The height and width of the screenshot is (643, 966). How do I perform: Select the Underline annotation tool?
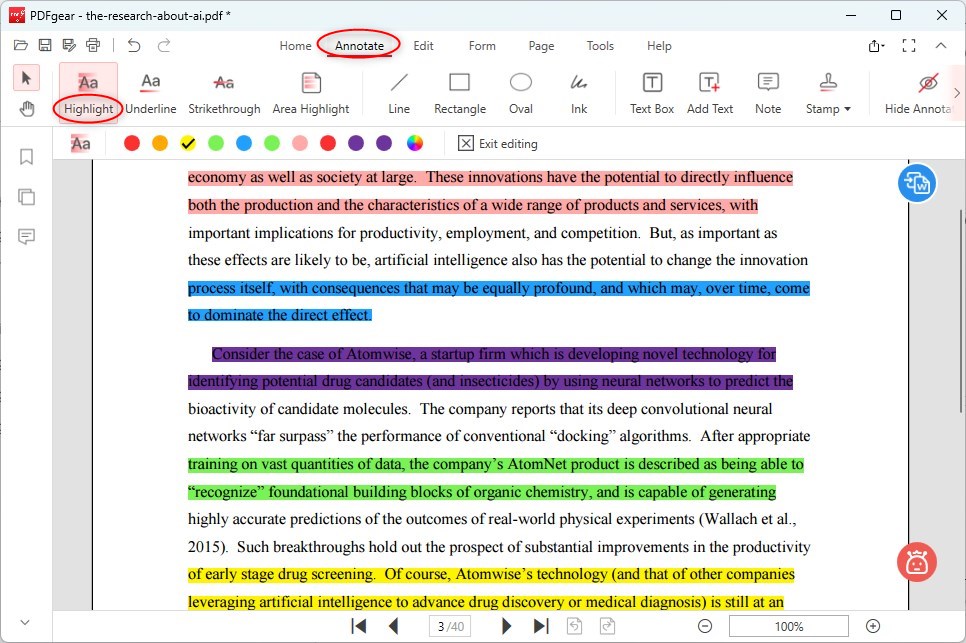(x=150, y=90)
